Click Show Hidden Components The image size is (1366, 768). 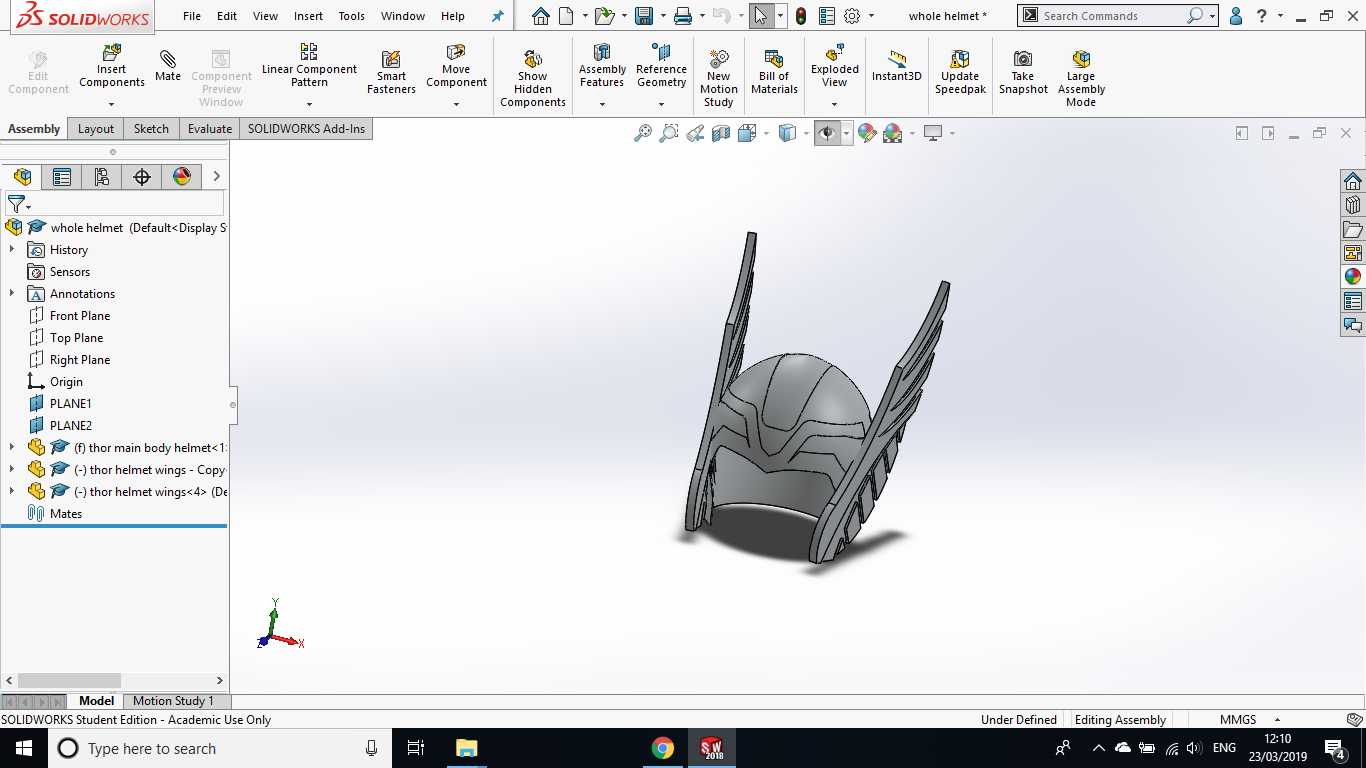pos(532,78)
